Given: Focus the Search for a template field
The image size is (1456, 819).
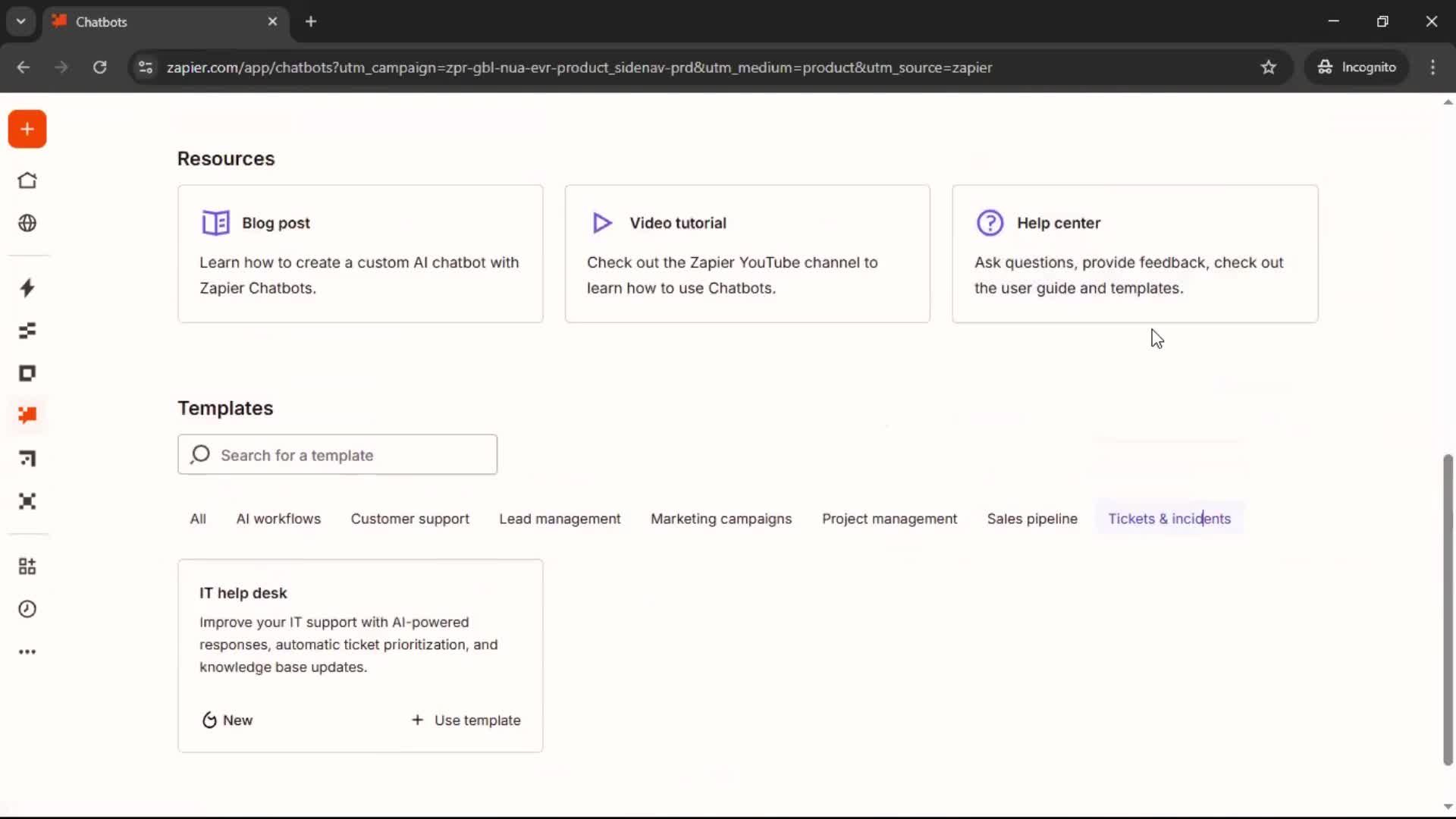Looking at the screenshot, I should pyautogui.click(x=337, y=454).
